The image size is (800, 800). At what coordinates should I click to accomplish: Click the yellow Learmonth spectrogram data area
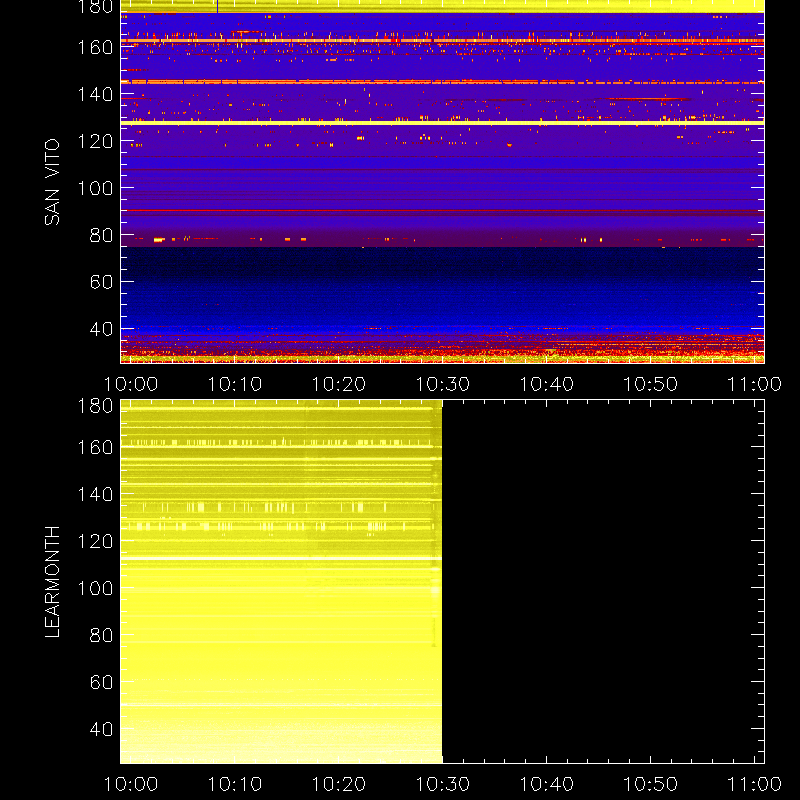[x=281, y=582]
